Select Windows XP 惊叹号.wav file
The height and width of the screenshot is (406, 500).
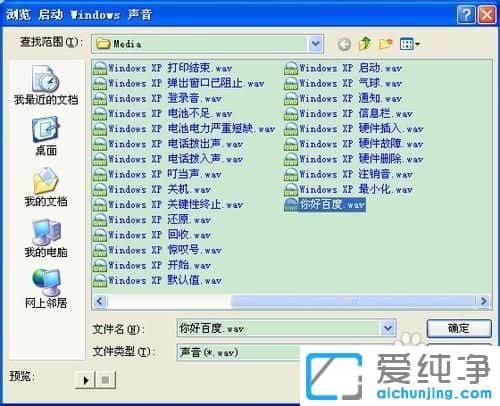click(x=157, y=250)
